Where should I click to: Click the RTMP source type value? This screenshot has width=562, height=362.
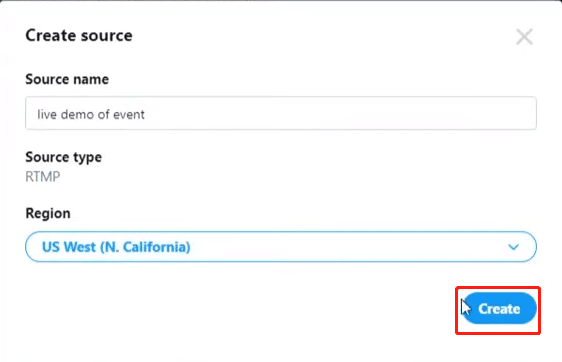point(43,177)
